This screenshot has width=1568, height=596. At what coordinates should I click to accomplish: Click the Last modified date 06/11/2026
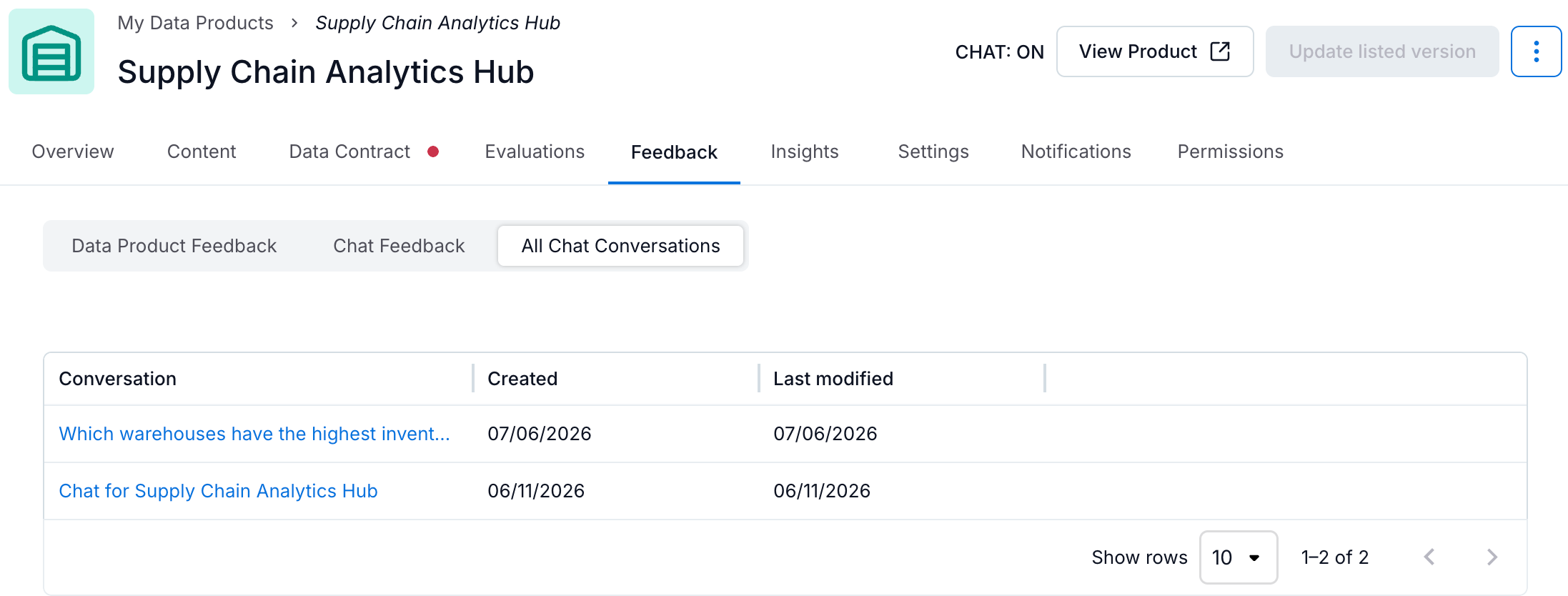[822, 491]
